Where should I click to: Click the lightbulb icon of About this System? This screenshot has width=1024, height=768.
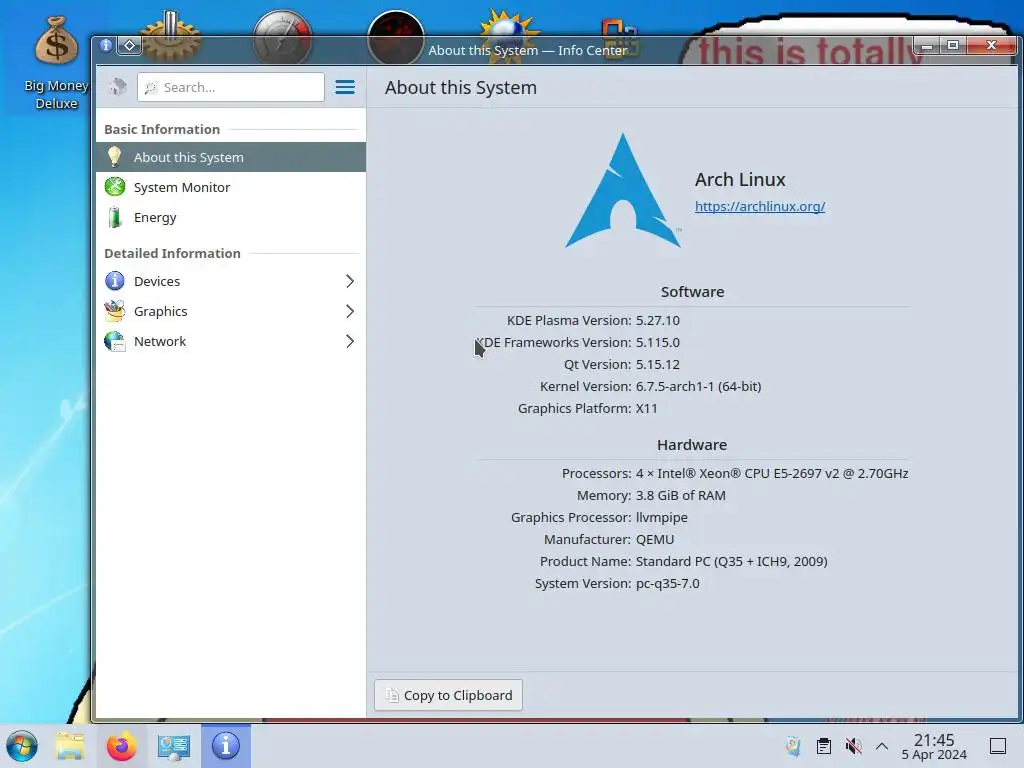coord(114,157)
